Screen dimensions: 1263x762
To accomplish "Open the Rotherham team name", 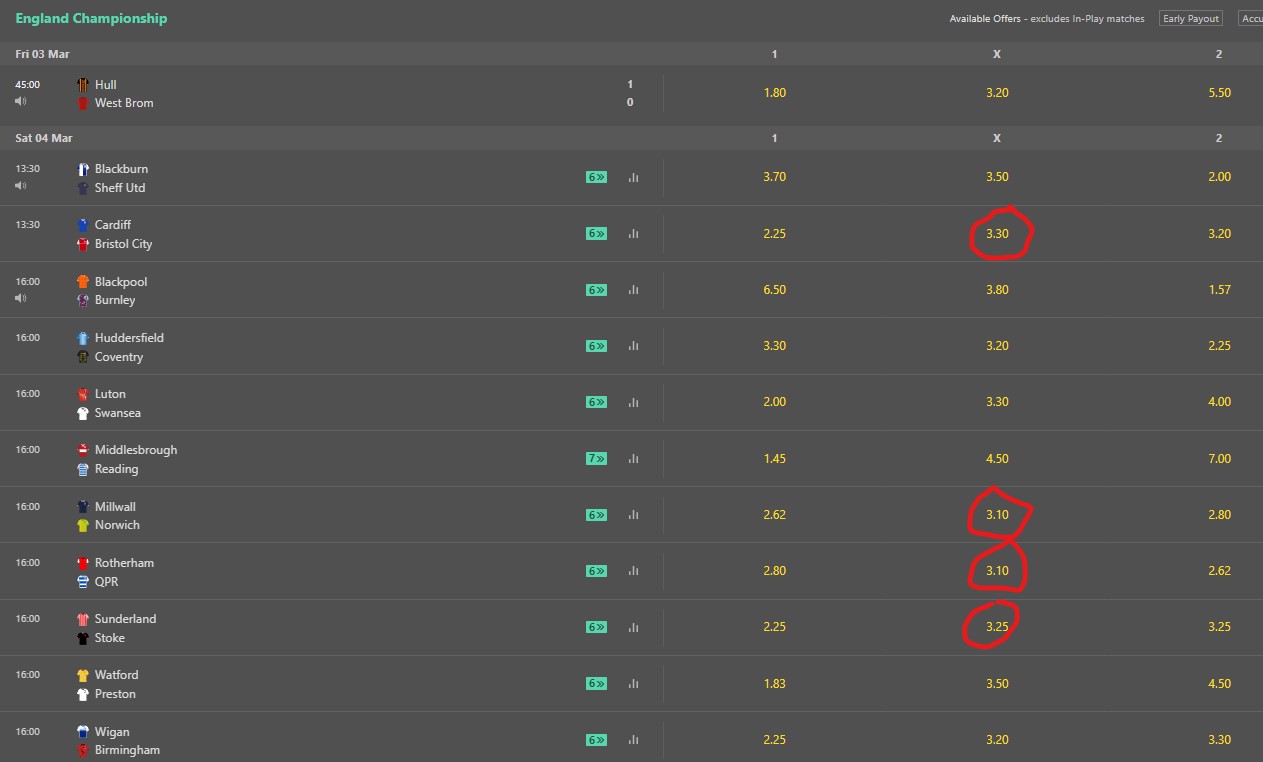I will coord(124,563).
